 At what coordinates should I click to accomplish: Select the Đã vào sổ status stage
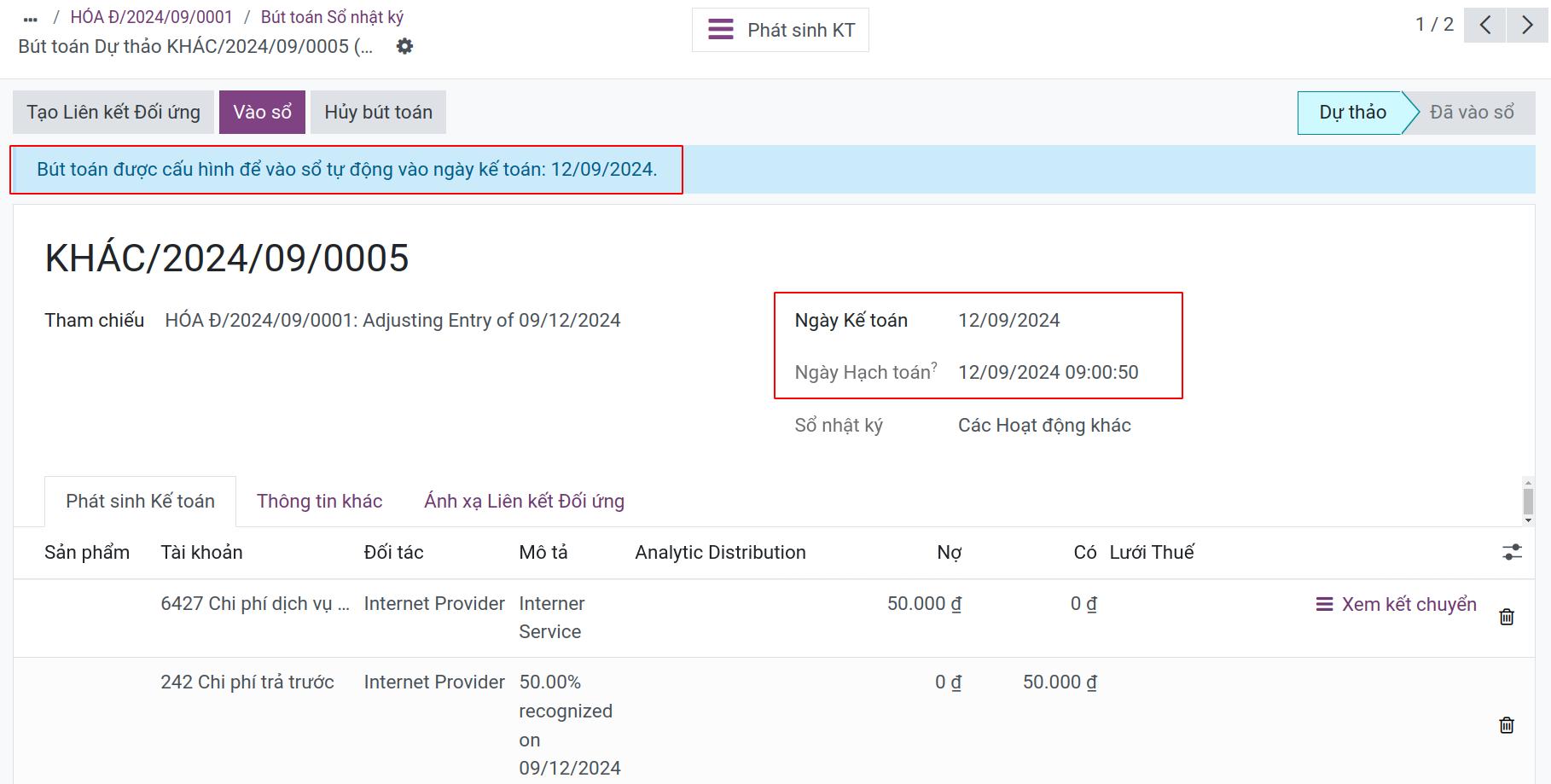click(x=1471, y=113)
